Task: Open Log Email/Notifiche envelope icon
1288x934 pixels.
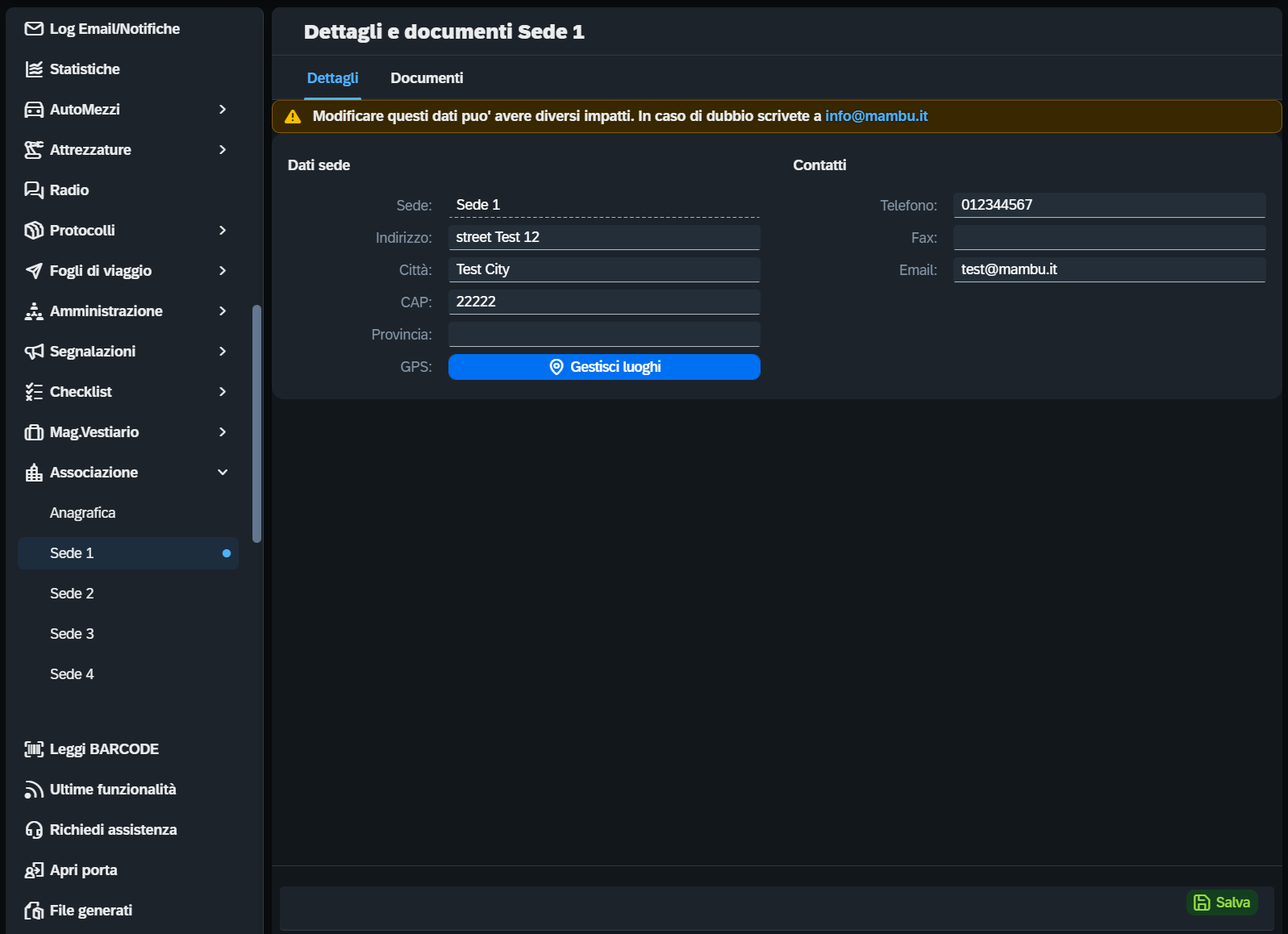Action: coord(34,29)
